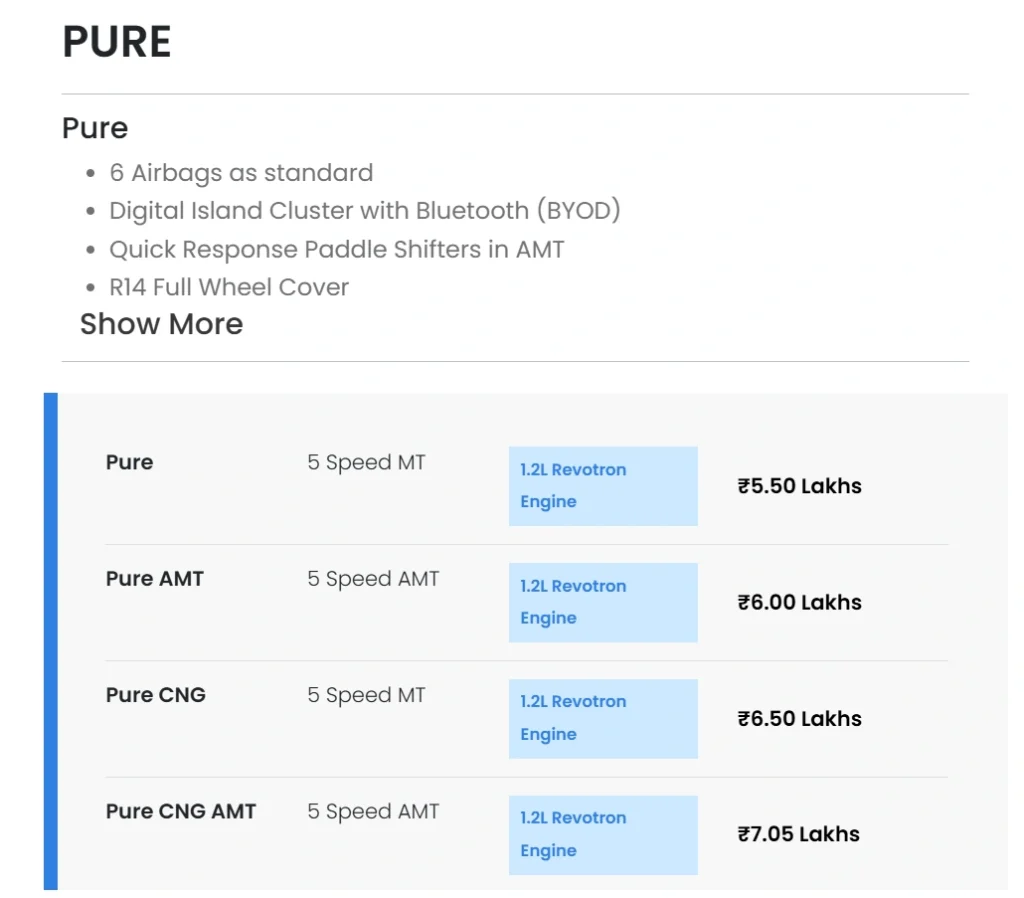
Task: Click the PURE variant heading
Action: [x=117, y=42]
